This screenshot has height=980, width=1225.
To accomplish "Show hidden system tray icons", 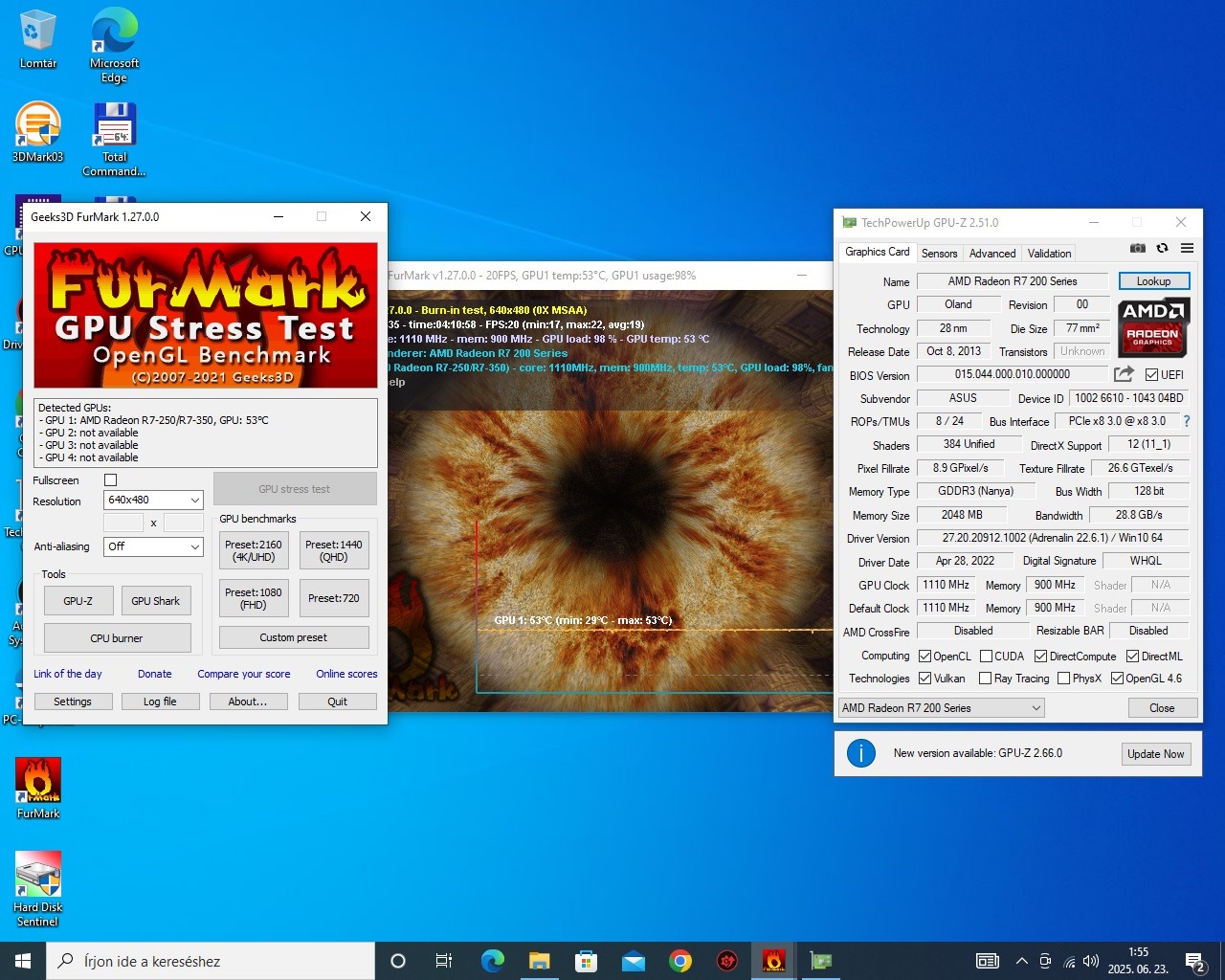I will coord(1021,961).
